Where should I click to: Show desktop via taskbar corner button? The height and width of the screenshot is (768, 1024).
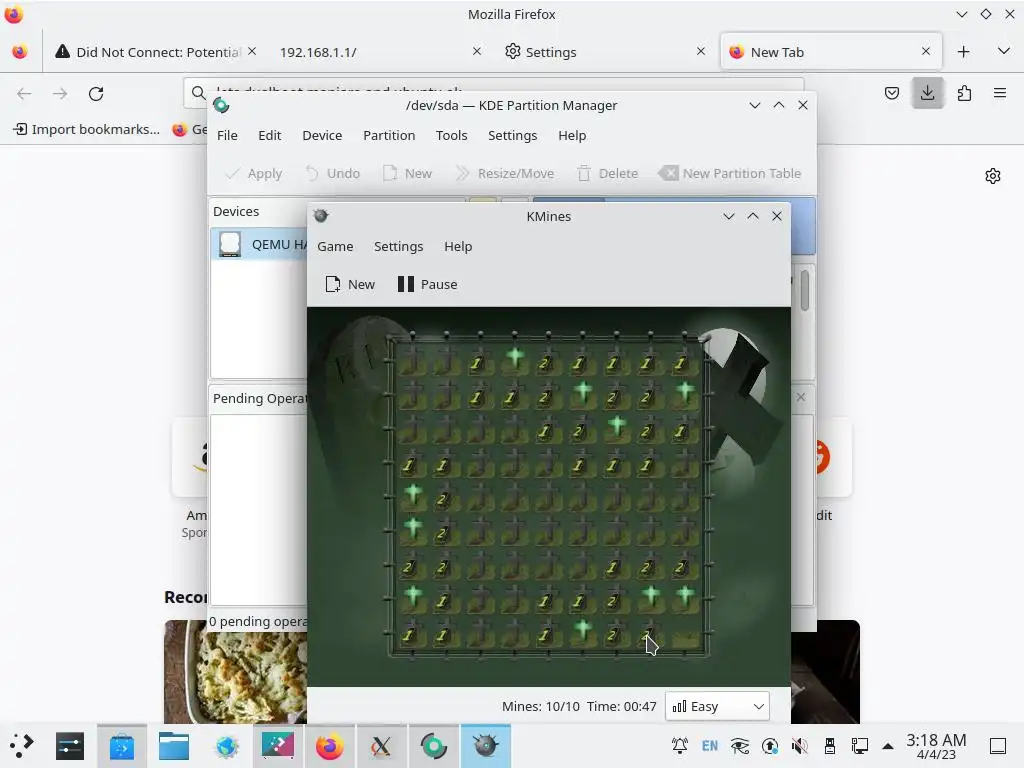[x=998, y=746]
